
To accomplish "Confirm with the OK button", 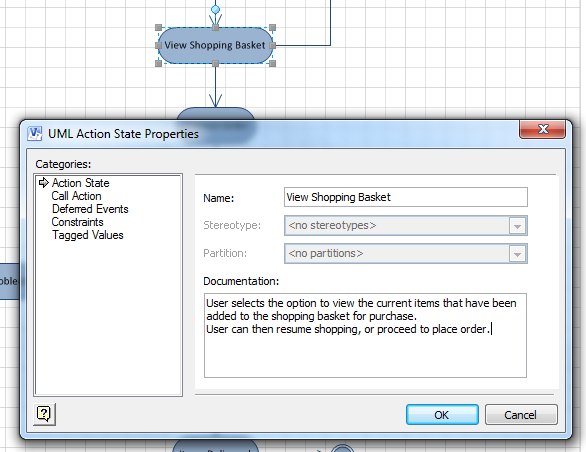I will point(442,415).
